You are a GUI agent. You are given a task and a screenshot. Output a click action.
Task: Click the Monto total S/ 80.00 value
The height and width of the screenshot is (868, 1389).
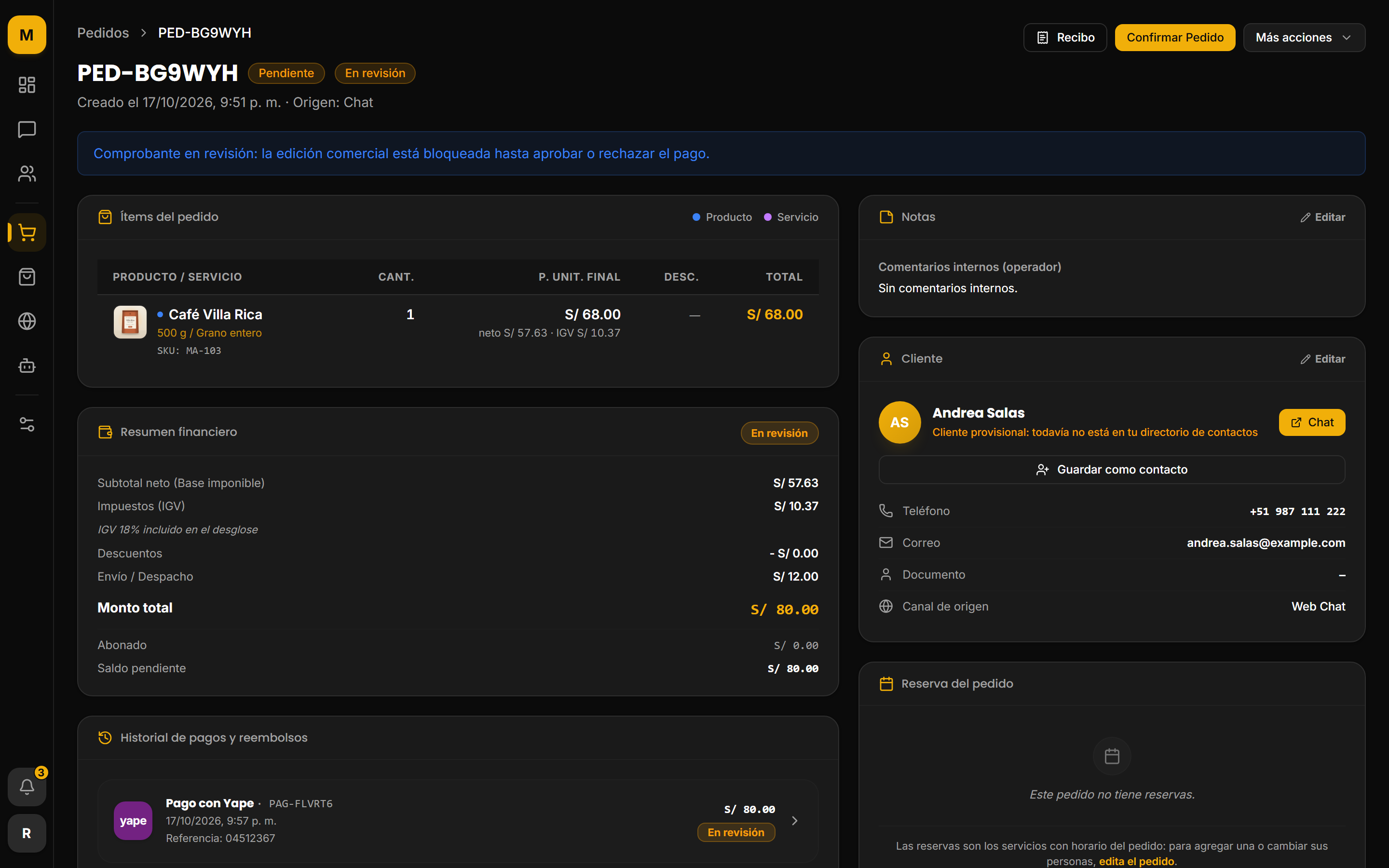784,609
